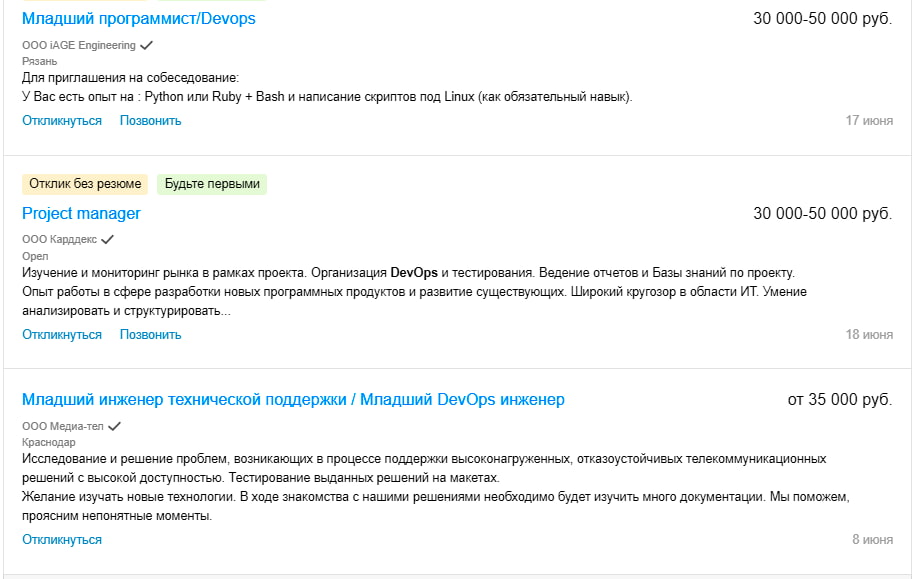Image resolution: width=920 pixels, height=579 pixels.
Task: Click the salary 30 000-50 000 руб. for Devops vacancy
Action: point(823,15)
